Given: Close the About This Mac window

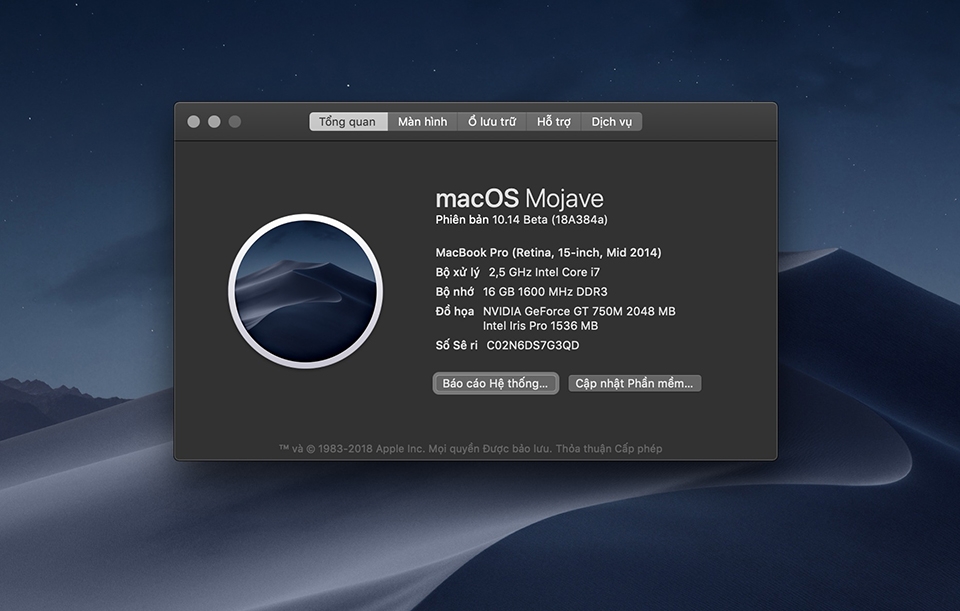Looking at the screenshot, I should (x=193, y=122).
